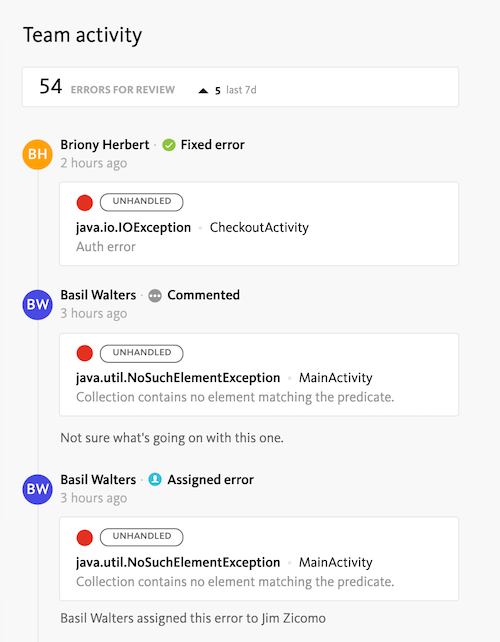Click the up-arrow trend indicator beside 5
Viewport: 500px width, 642px height.
[x=203, y=90]
